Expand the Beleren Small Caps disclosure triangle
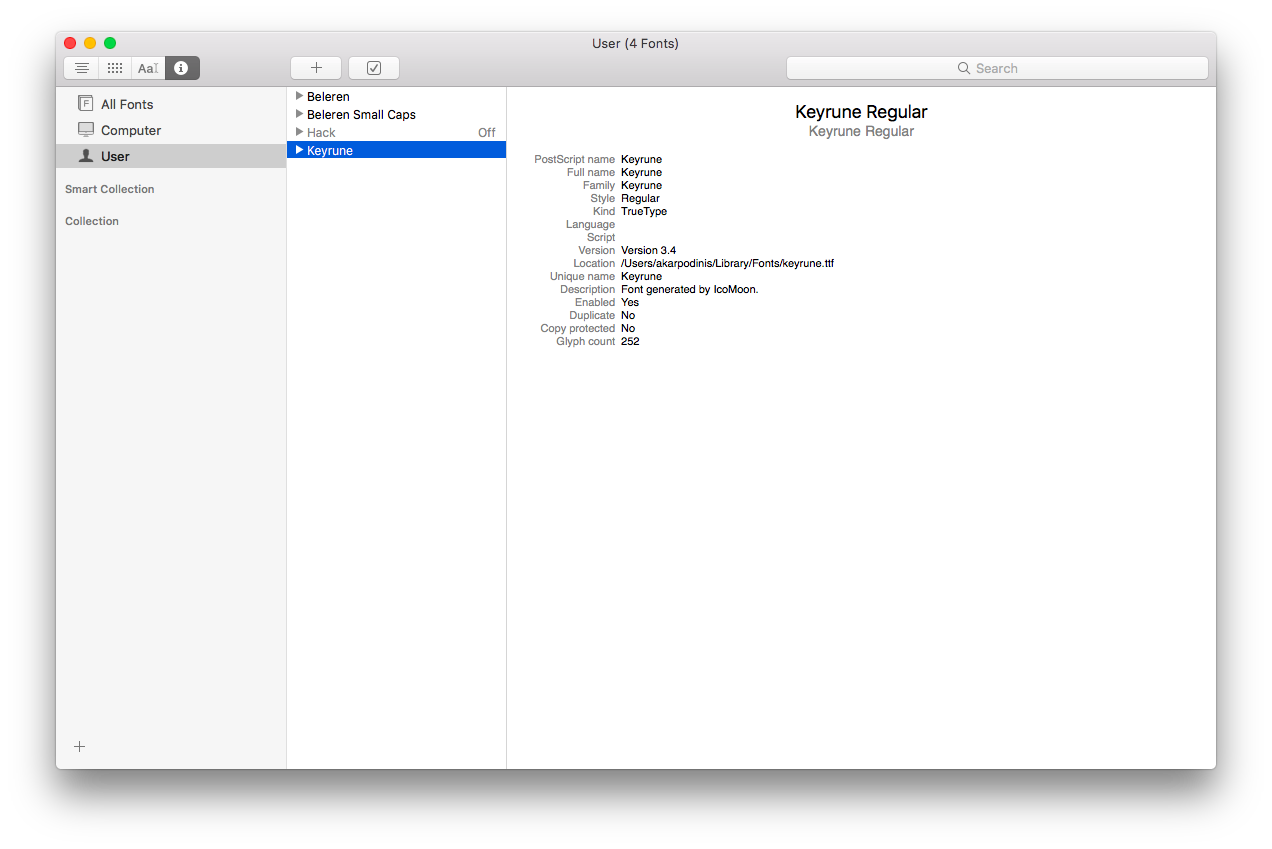 300,114
